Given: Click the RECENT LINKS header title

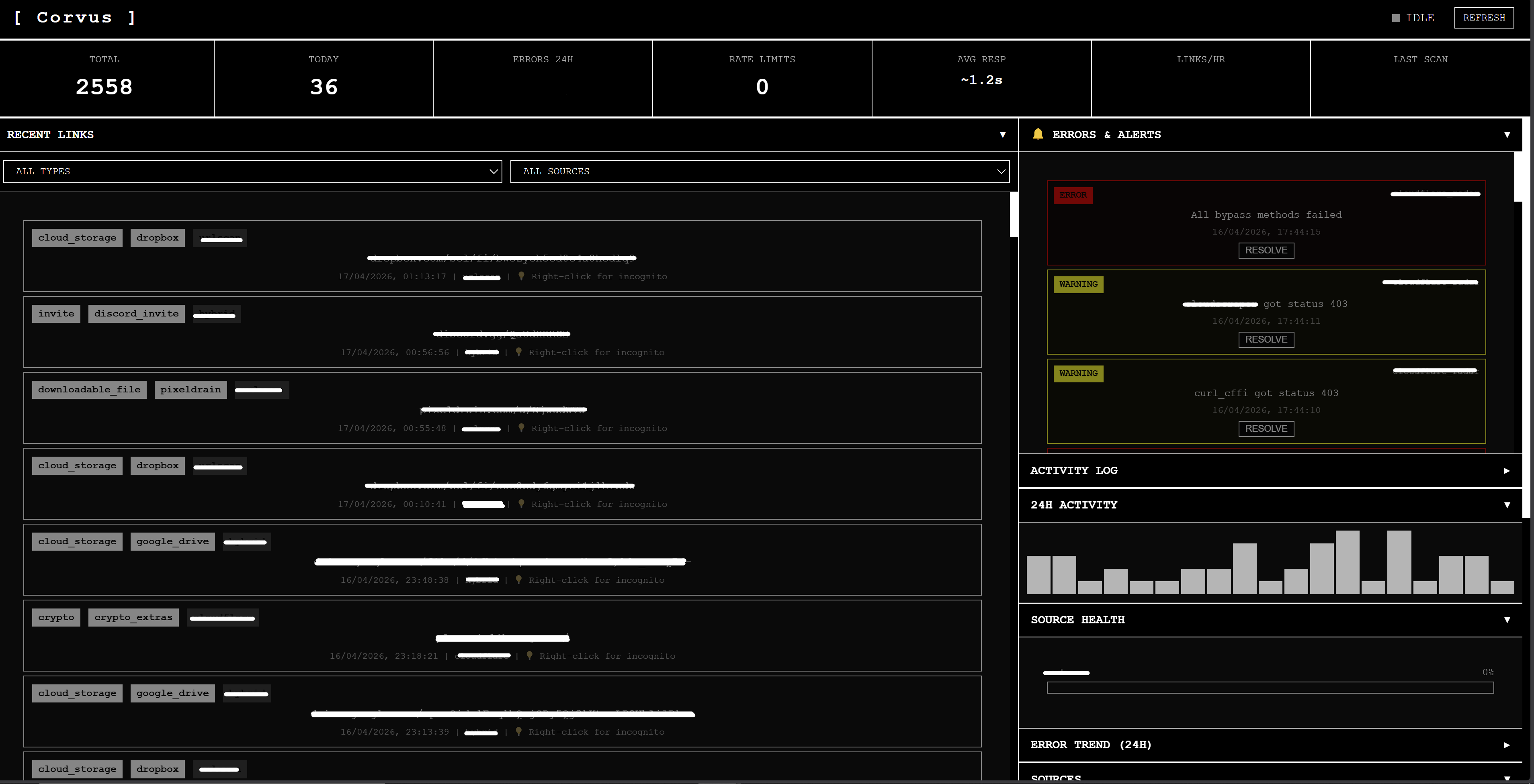Looking at the screenshot, I should (50, 135).
